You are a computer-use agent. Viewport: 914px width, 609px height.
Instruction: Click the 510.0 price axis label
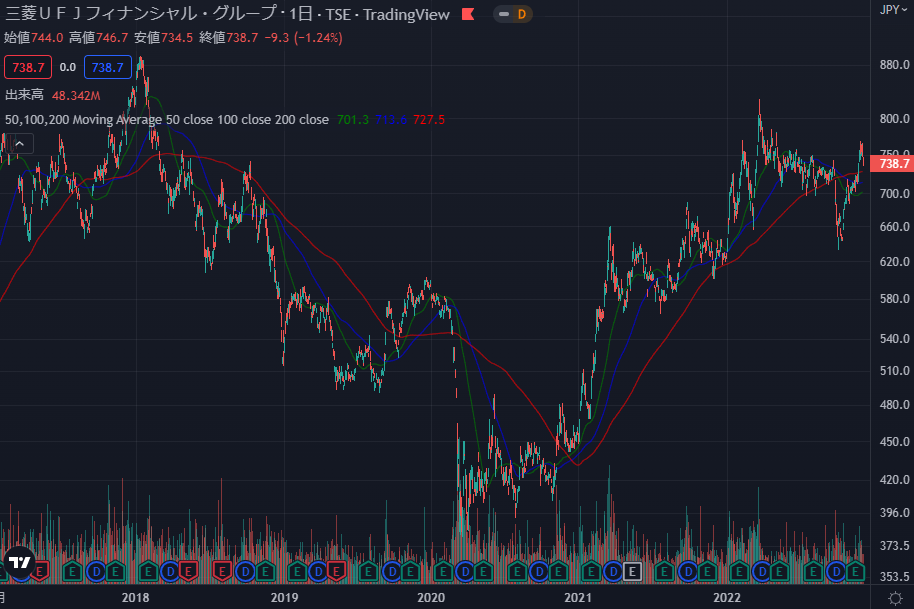[894, 371]
